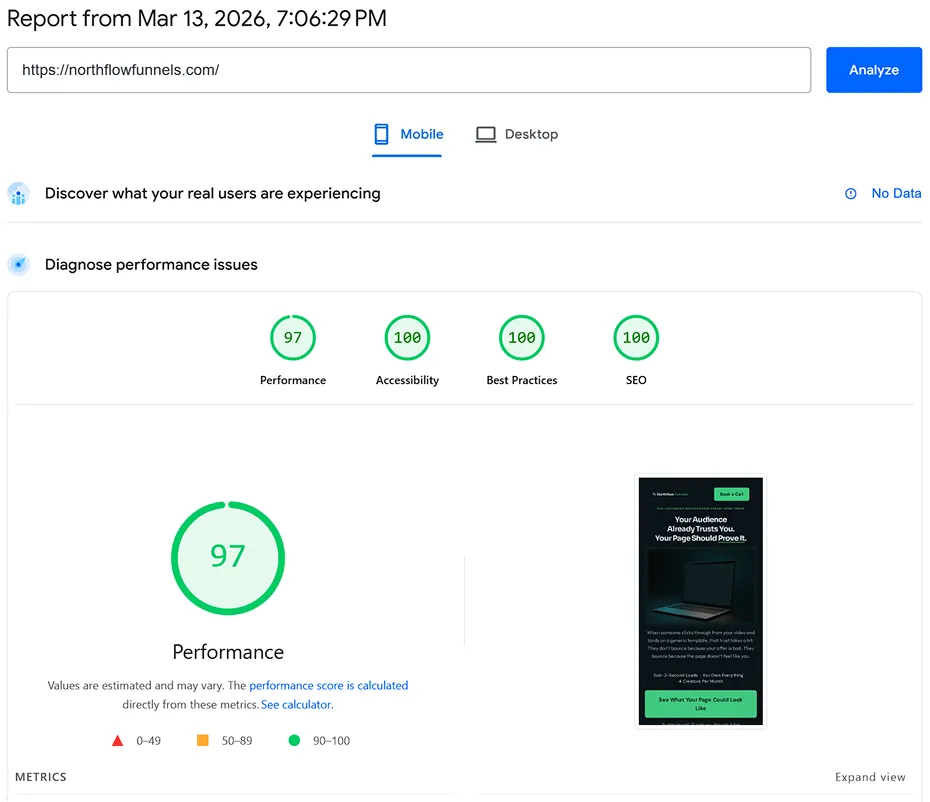
Task: Collapse the real users experience section
Action: point(212,193)
